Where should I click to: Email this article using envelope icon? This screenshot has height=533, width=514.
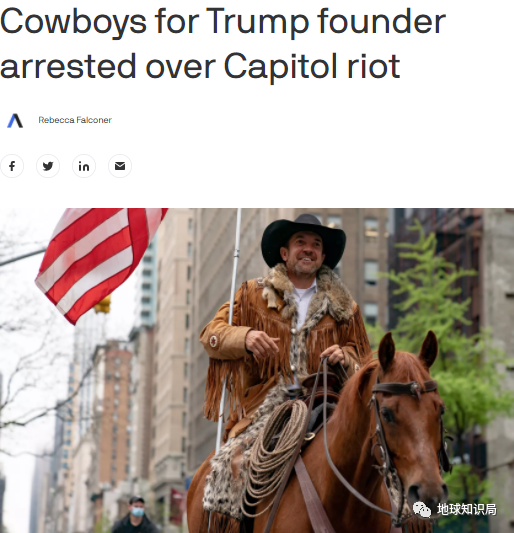120,166
